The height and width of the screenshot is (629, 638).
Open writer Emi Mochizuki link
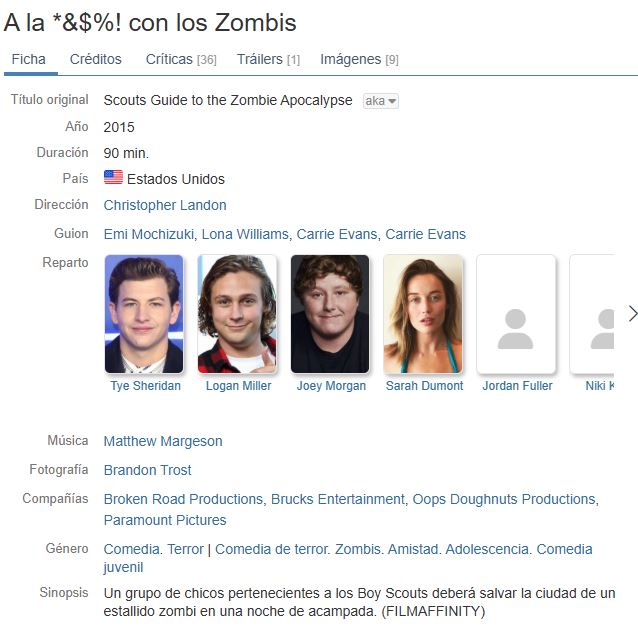click(149, 234)
